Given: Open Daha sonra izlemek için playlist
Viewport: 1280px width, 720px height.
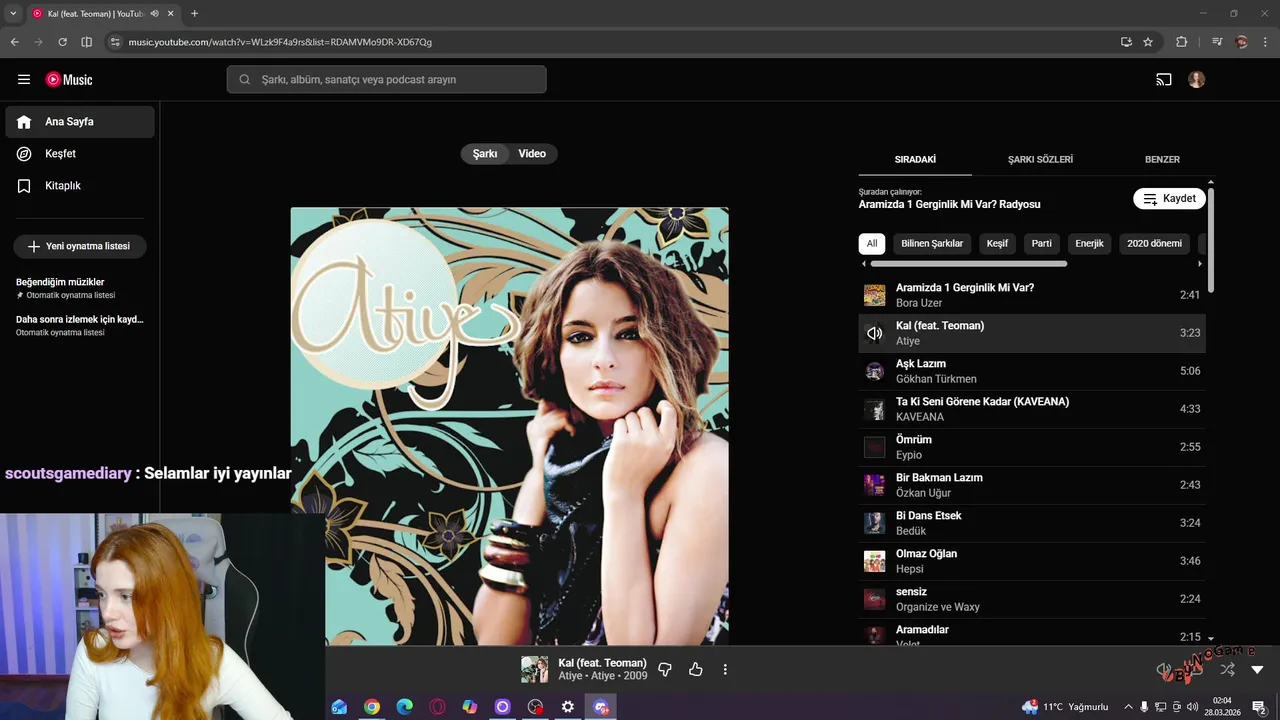Looking at the screenshot, I should [80, 325].
